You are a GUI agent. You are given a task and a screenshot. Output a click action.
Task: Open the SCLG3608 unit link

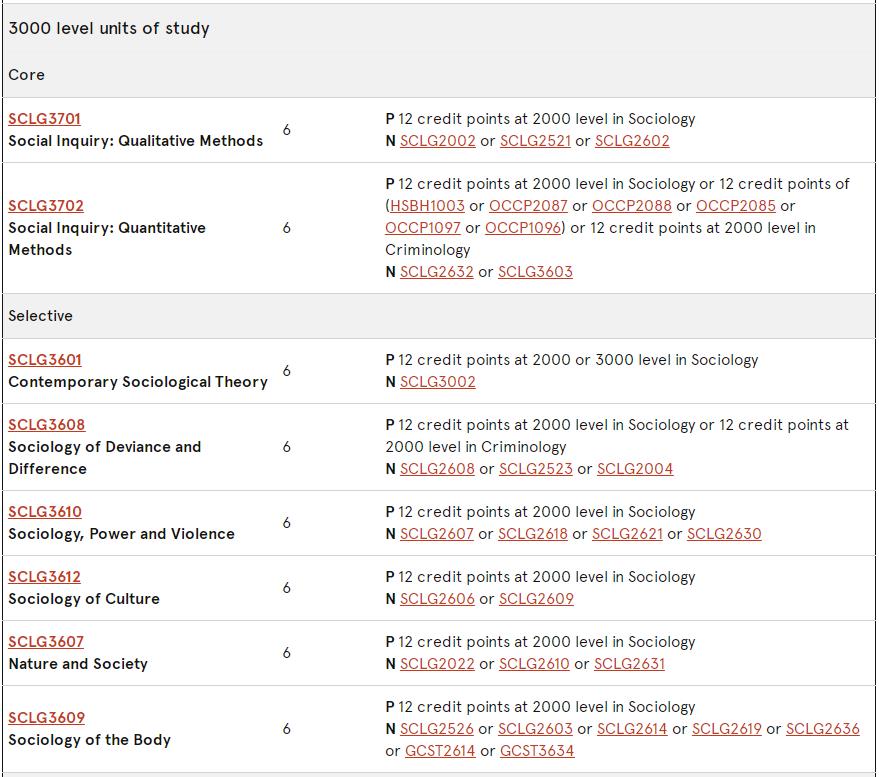coord(47,425)
